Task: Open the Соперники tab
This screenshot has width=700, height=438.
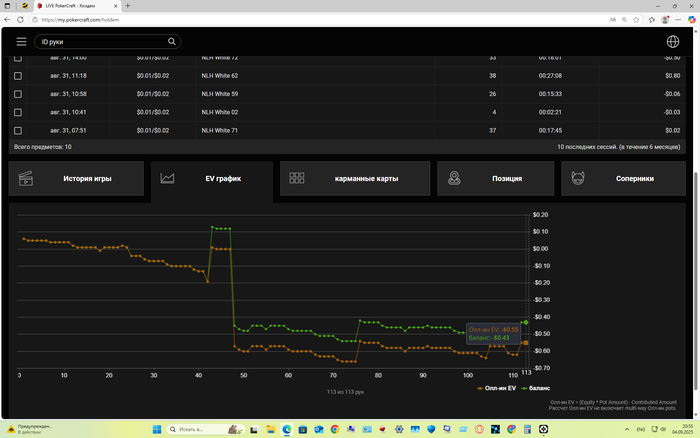Action: (623, 179)
